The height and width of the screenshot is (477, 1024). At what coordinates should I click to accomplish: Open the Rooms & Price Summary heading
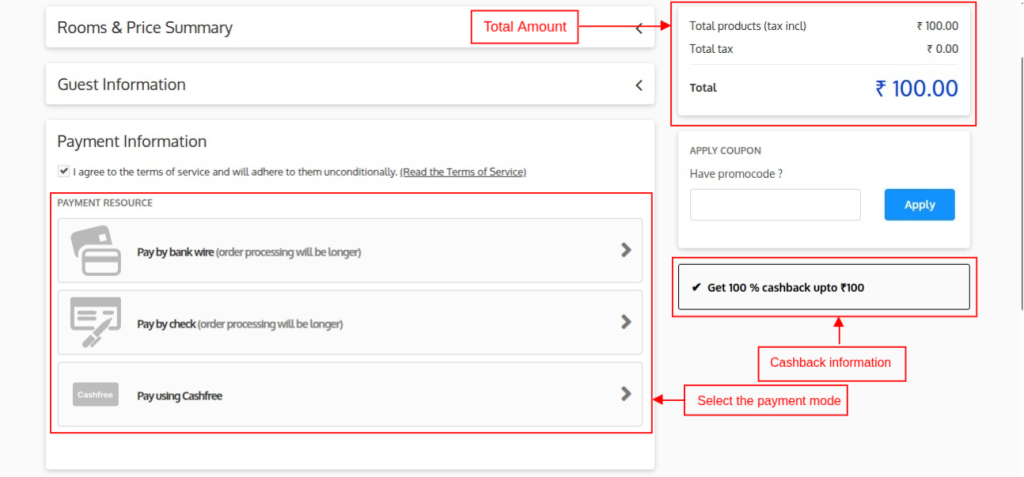coord(145,28)
